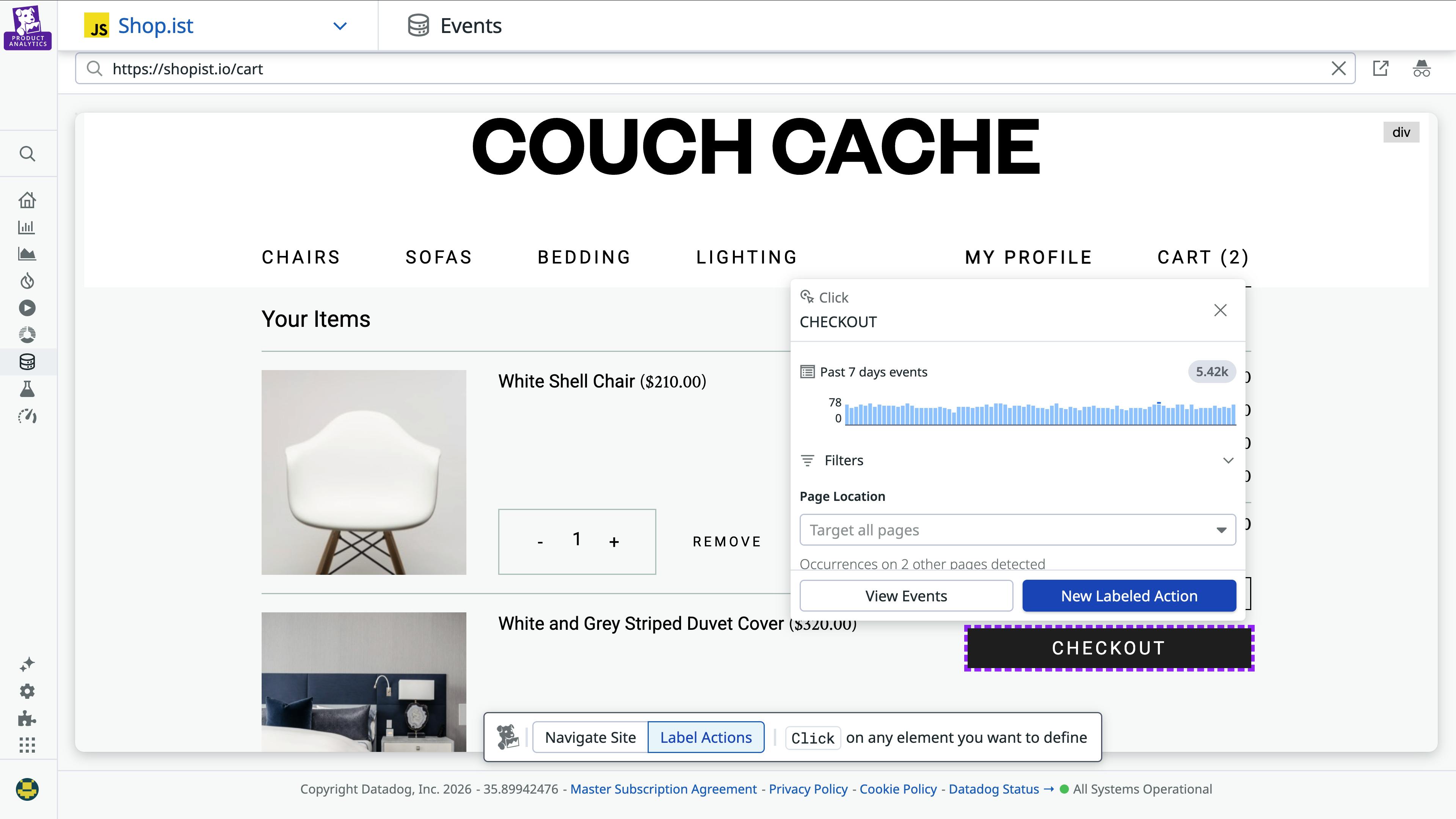Select the database Events icon in left sidebar
The height and width of the screenshot is (819, 1456).
[x=28, y=362]
